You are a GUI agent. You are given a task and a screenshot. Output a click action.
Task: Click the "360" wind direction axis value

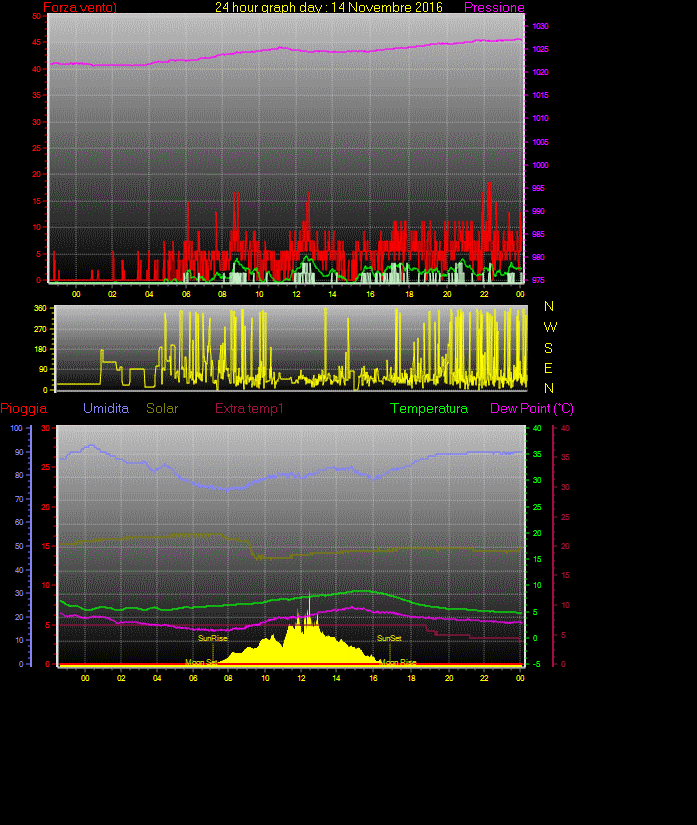[40, 308]
